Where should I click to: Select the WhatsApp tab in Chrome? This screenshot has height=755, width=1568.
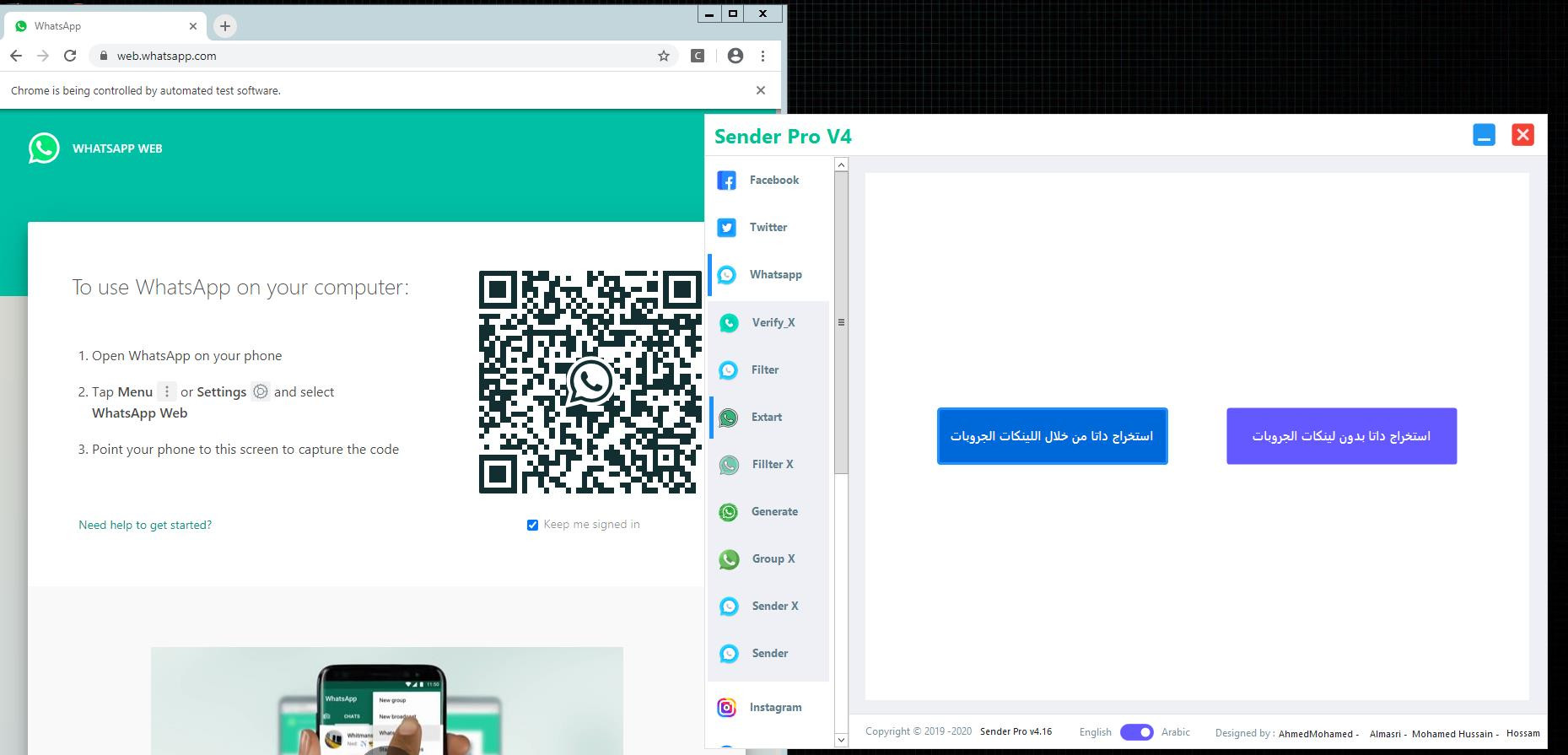(105, 26)
